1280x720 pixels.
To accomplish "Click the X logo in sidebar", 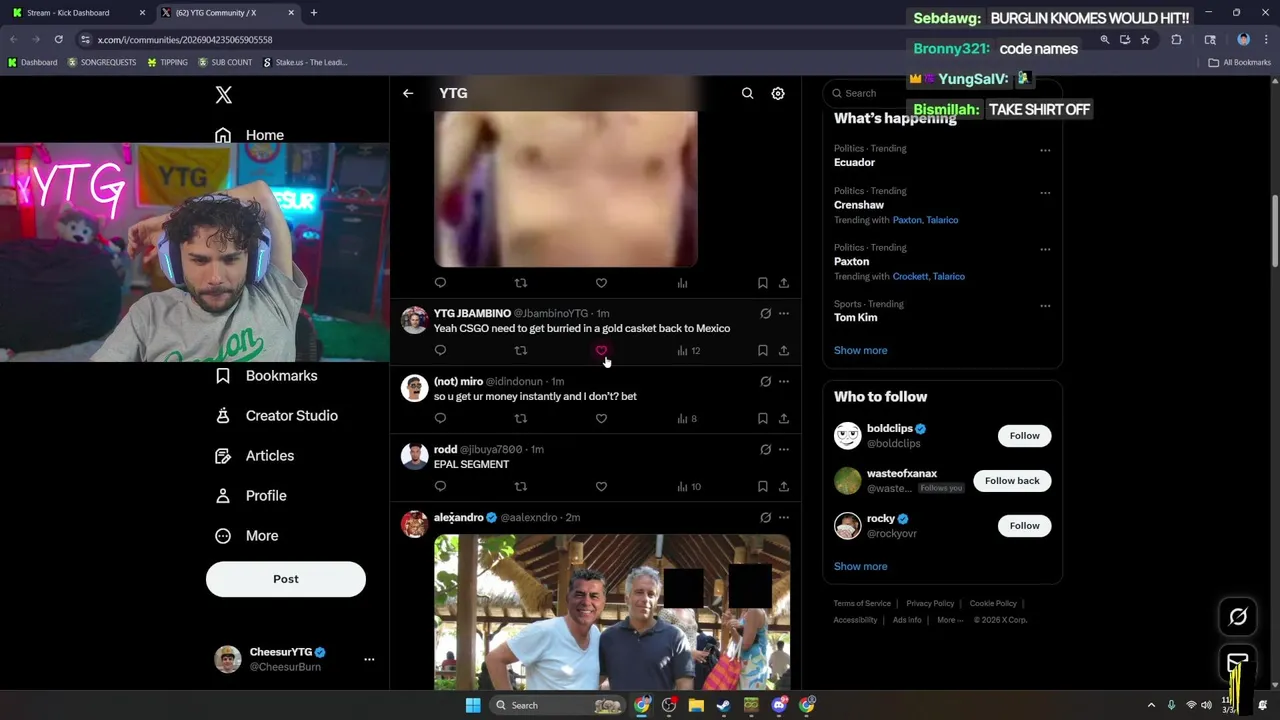I will [x=224, y=95].
